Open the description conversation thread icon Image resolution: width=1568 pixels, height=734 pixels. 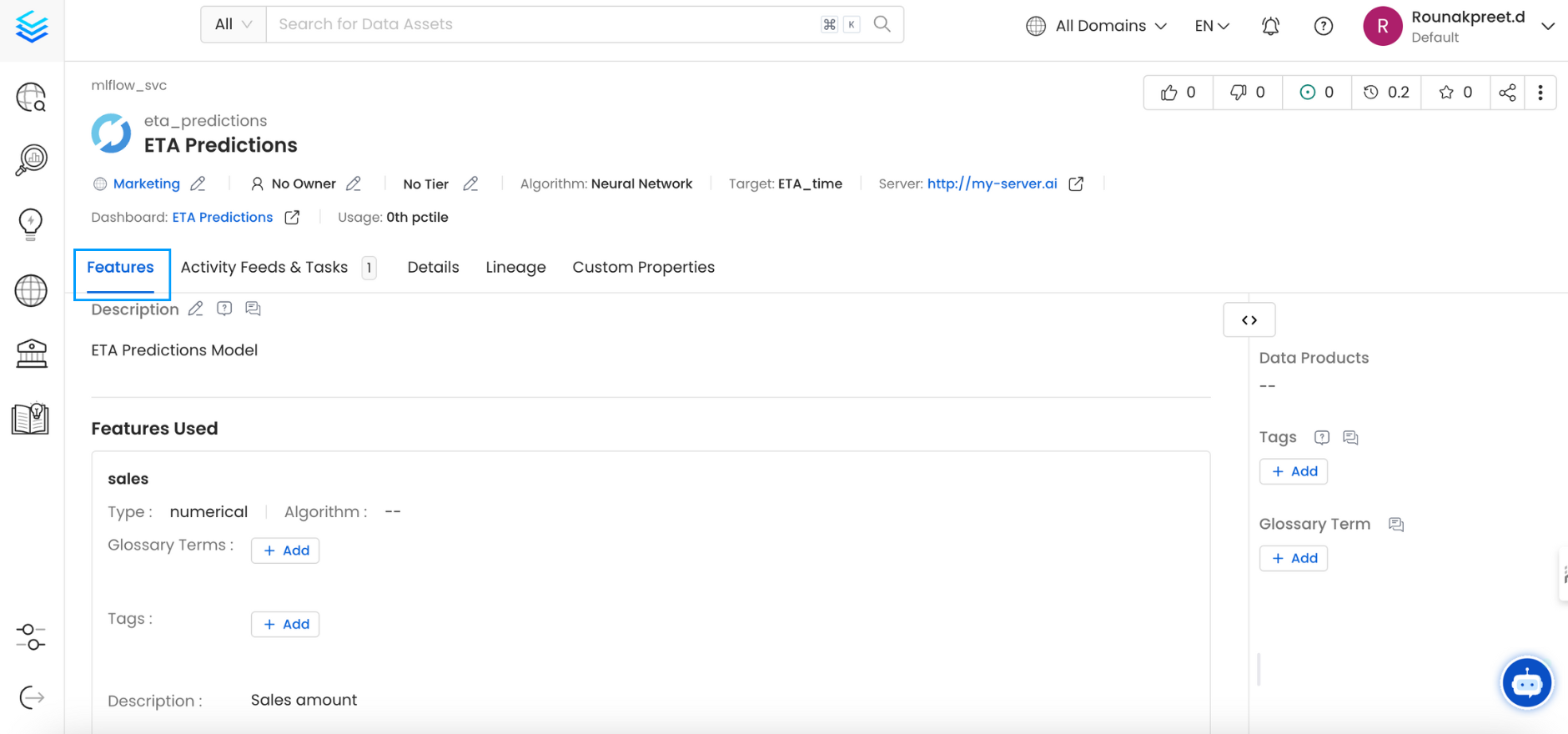coord(253,309)
